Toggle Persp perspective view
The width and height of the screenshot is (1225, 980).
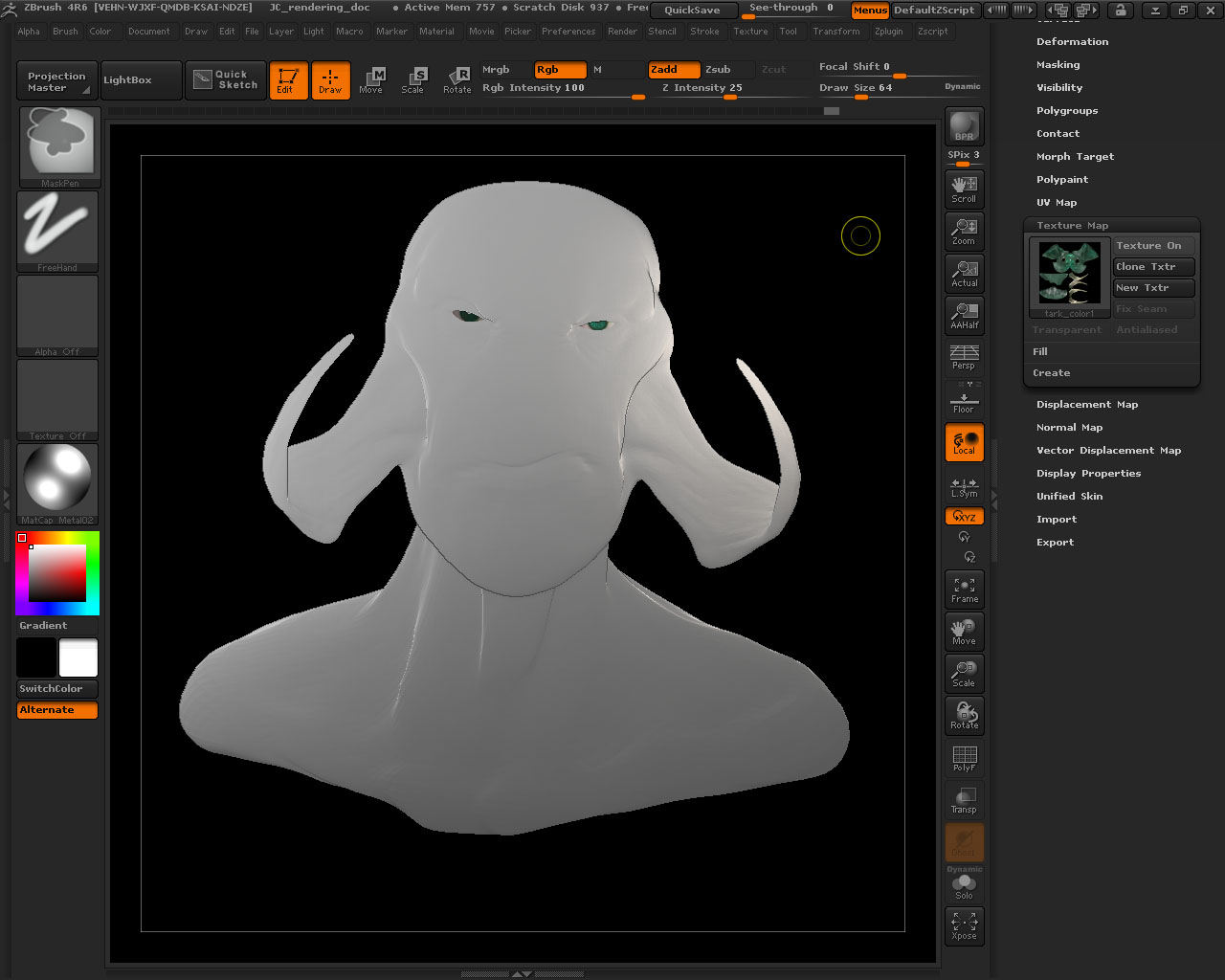[964, 357]
